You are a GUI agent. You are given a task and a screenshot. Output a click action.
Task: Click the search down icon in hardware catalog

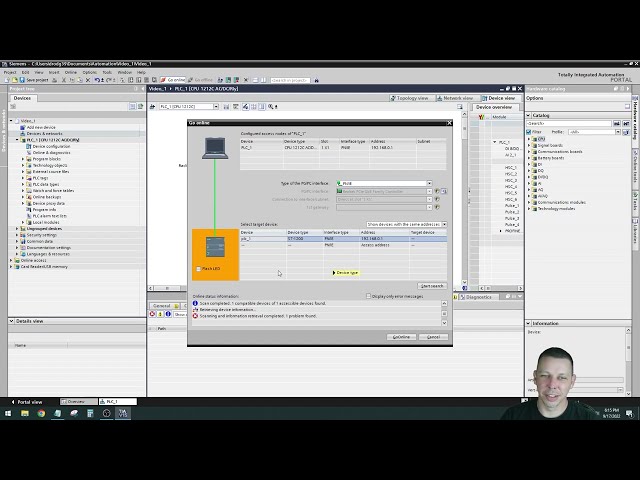pos(617,123)
